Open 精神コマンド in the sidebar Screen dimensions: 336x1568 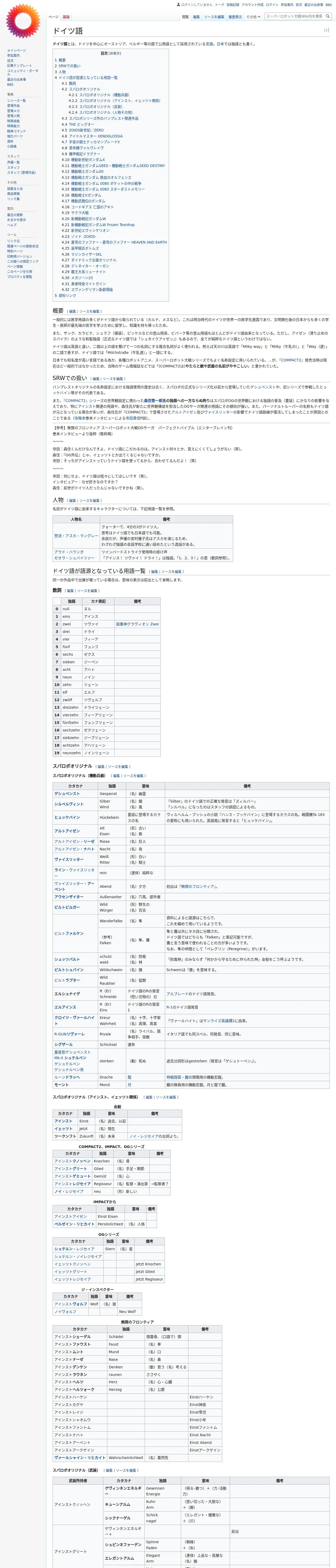[16, 131]
